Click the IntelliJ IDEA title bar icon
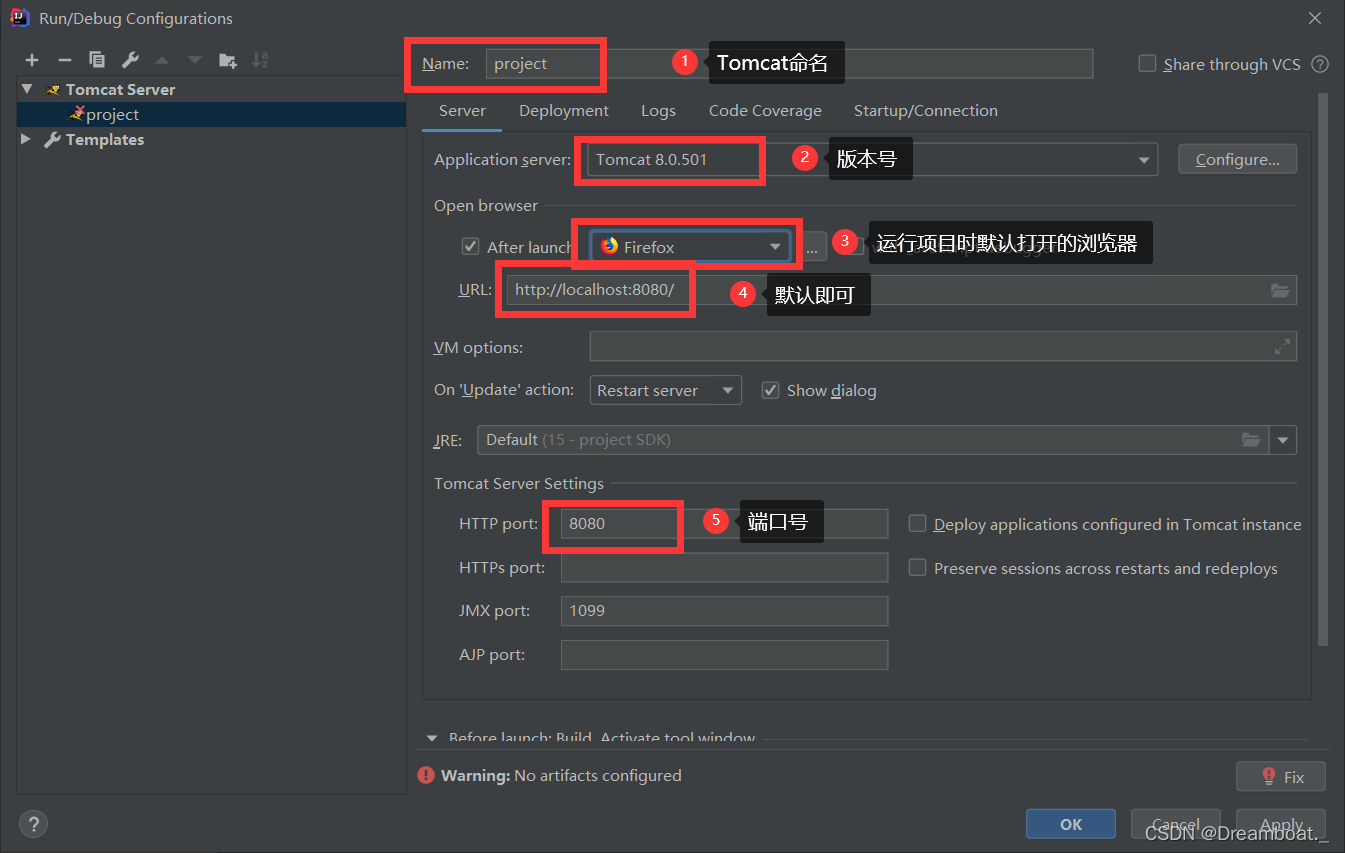1345x853 pixels. pyautogui.click(x=19, y=17)
